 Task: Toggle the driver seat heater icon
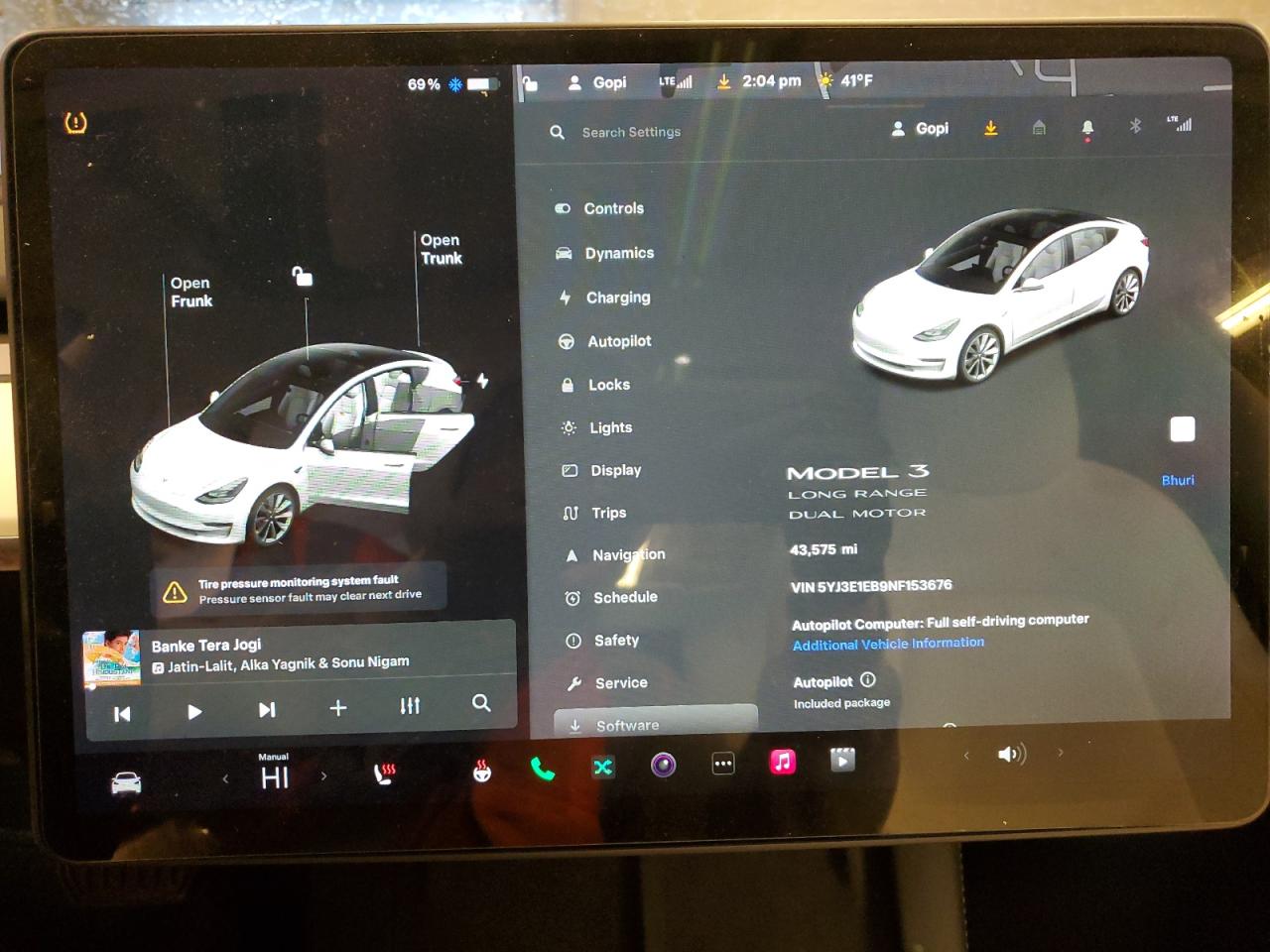tap(384, 773)
